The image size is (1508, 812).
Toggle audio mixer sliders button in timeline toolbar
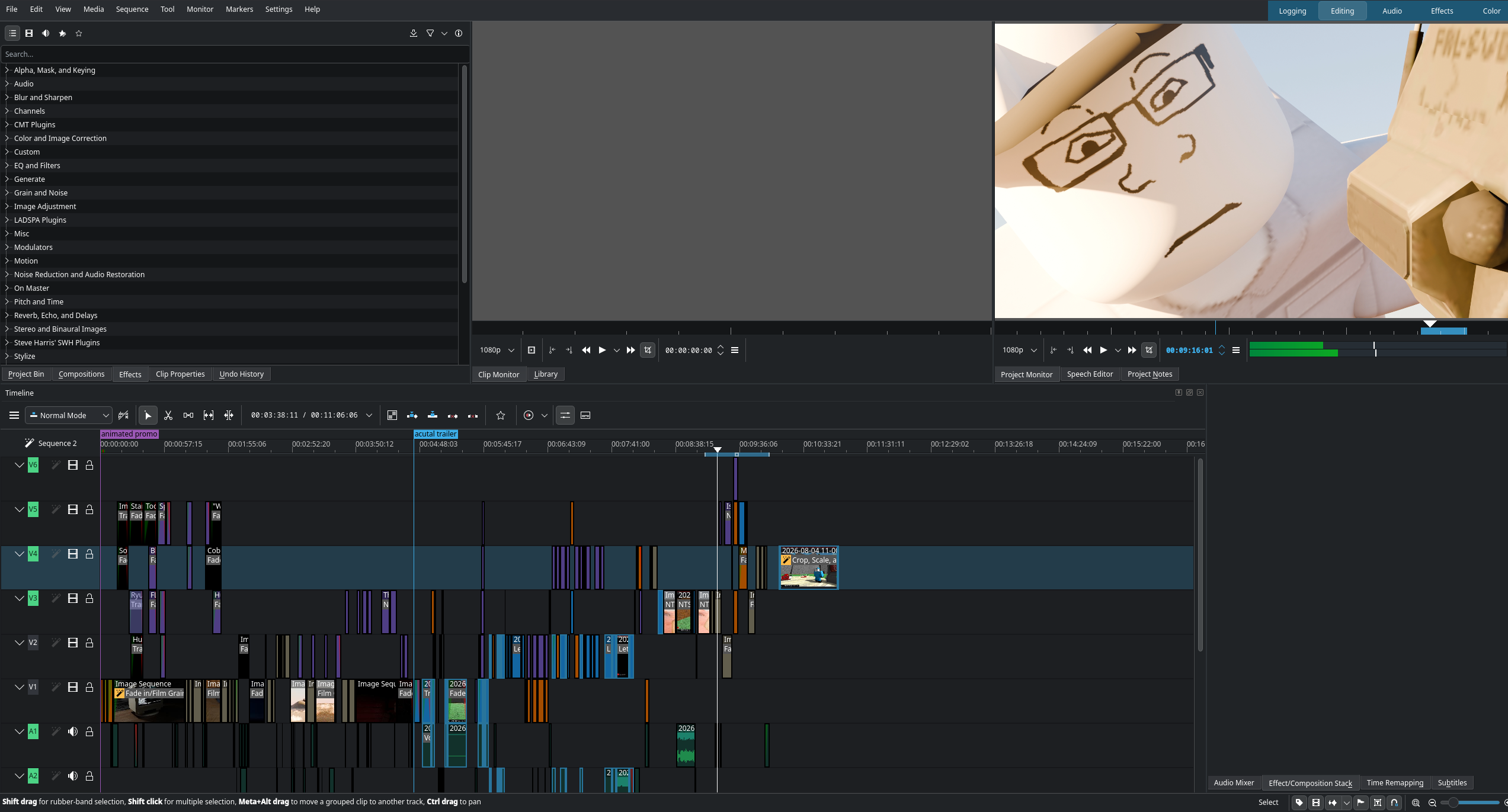pyautogui.click(x=565, y=416)
